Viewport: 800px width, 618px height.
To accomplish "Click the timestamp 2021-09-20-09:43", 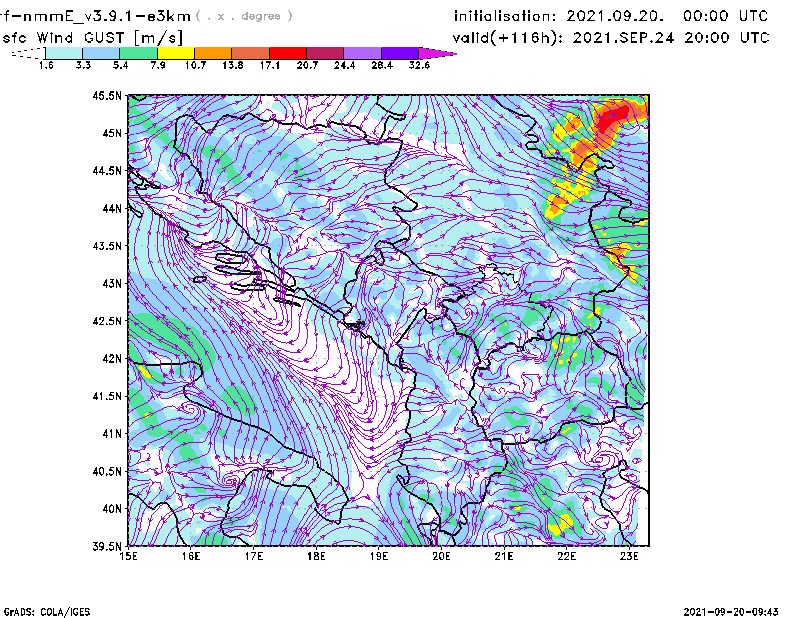I will pyautogui.click(x=731, y=612).
